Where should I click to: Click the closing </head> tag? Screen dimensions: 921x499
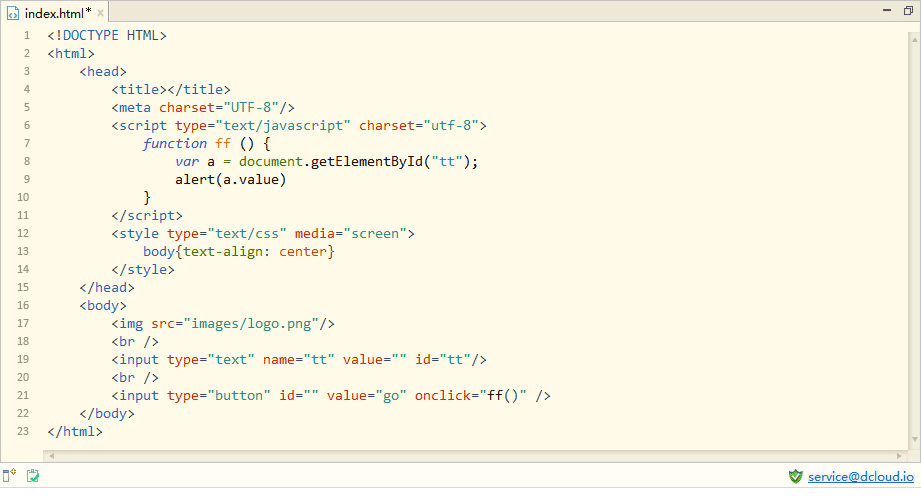(x=107, y=288)
